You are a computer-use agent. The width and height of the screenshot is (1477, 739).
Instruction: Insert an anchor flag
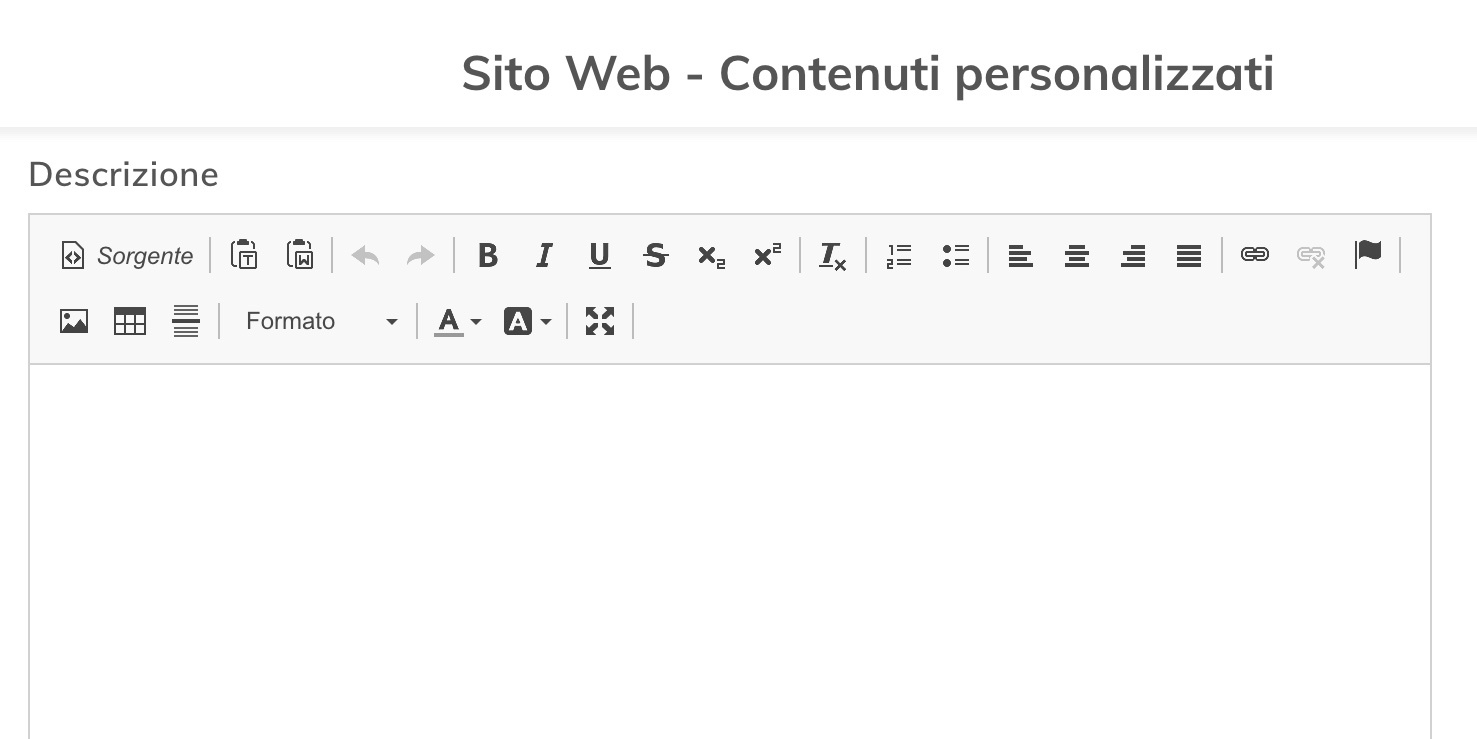(x=1369, y=256)
